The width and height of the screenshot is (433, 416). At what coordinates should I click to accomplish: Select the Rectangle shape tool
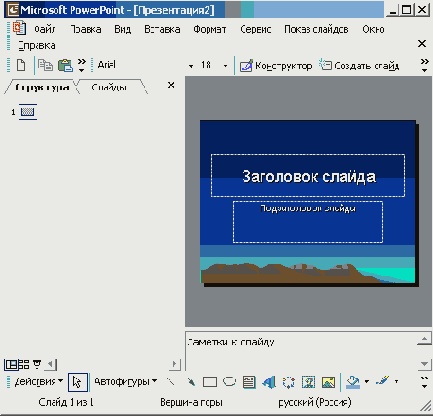[210, 382]
